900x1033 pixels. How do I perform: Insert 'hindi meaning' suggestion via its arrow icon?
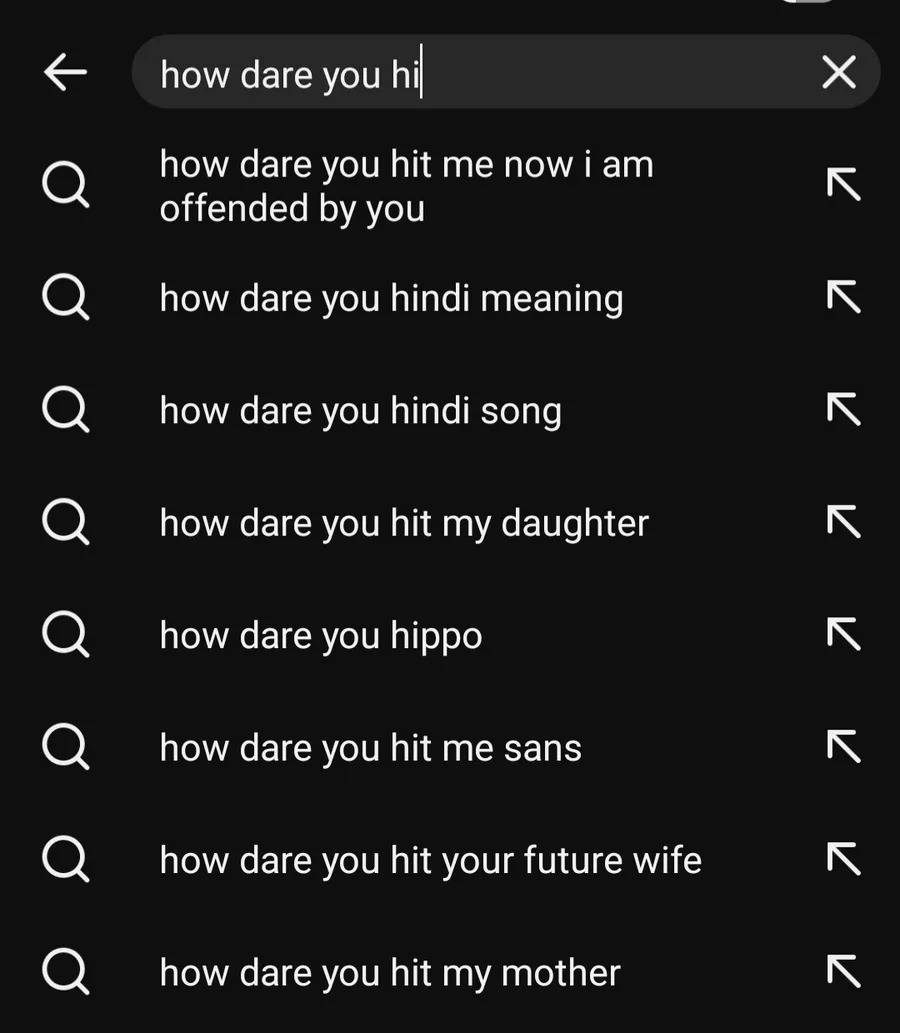[x=843, y=297]
